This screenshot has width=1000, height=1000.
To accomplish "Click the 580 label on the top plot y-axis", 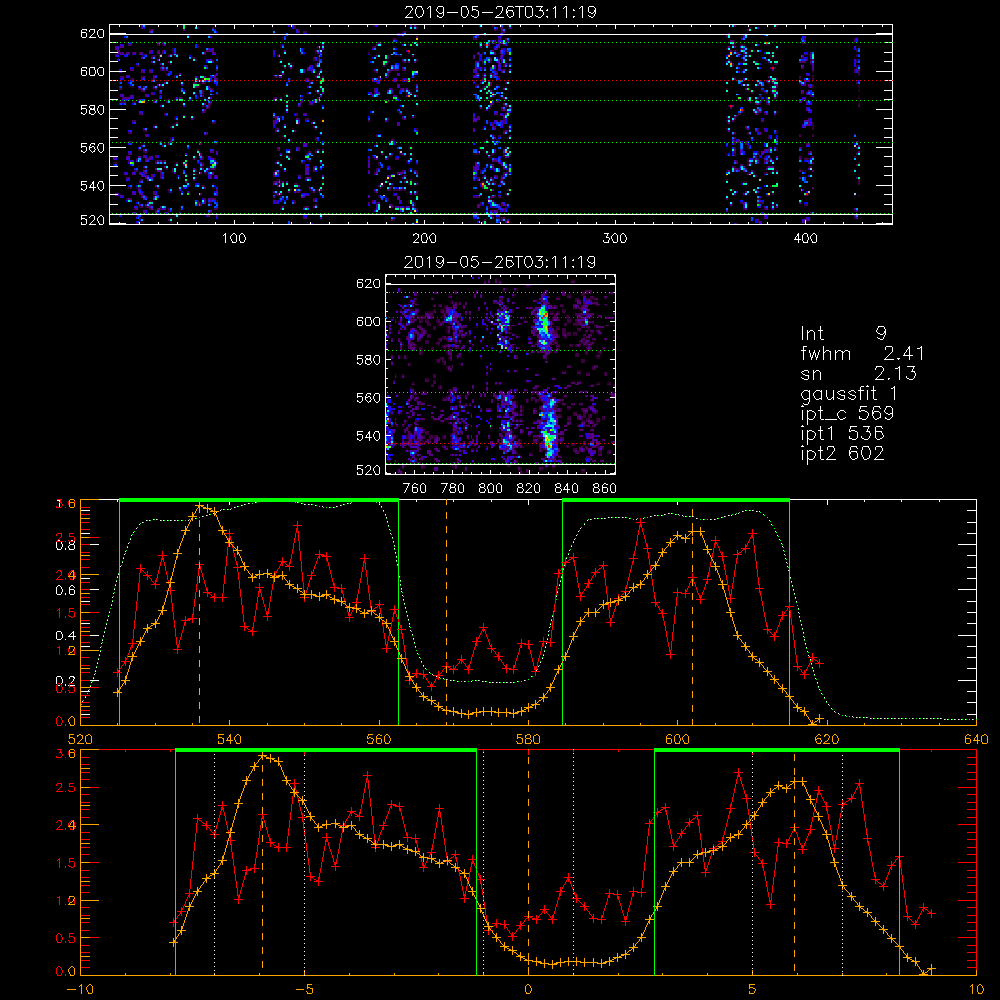I will point(92,110).
